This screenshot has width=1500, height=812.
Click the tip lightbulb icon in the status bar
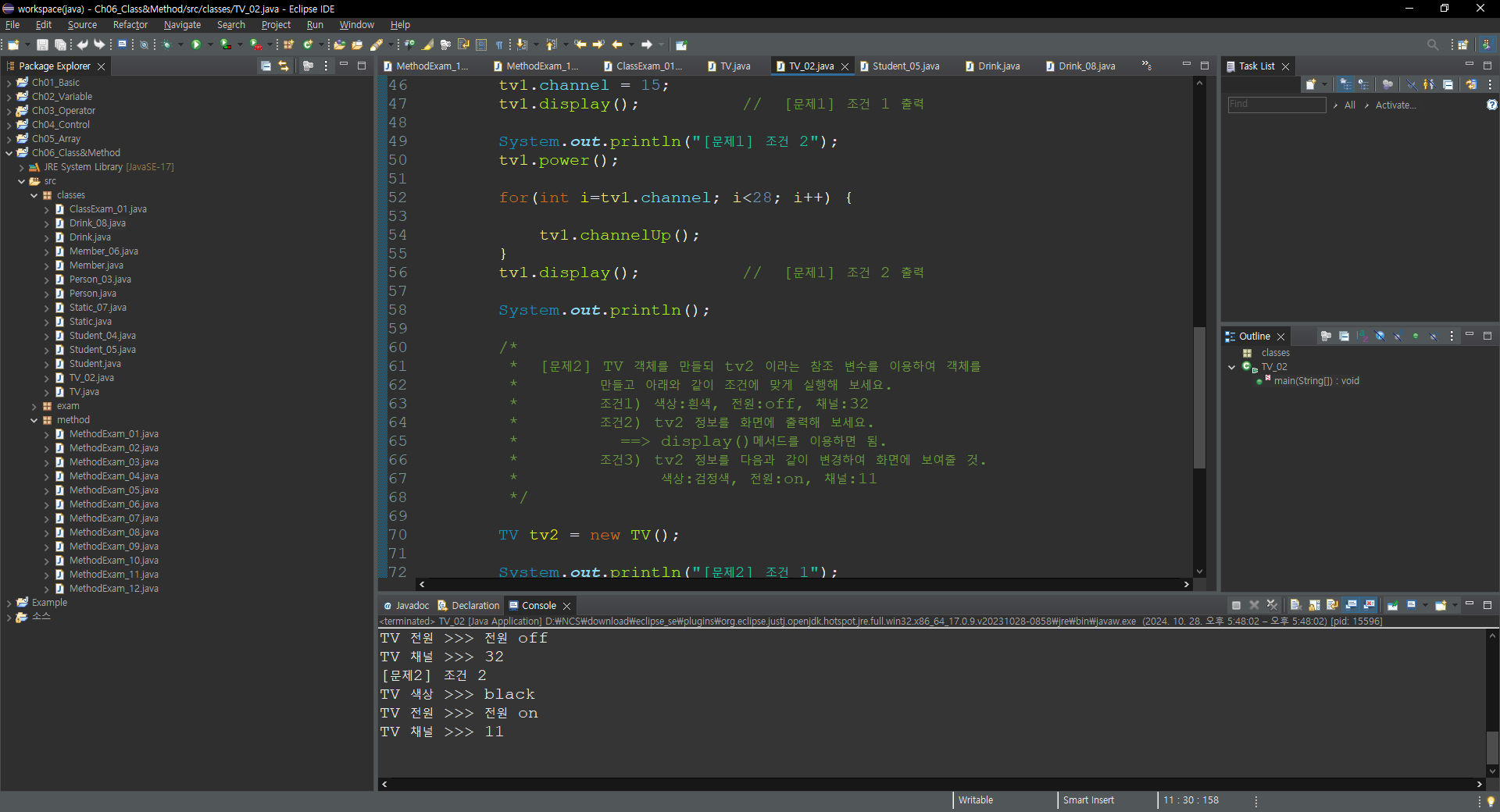1491,801
